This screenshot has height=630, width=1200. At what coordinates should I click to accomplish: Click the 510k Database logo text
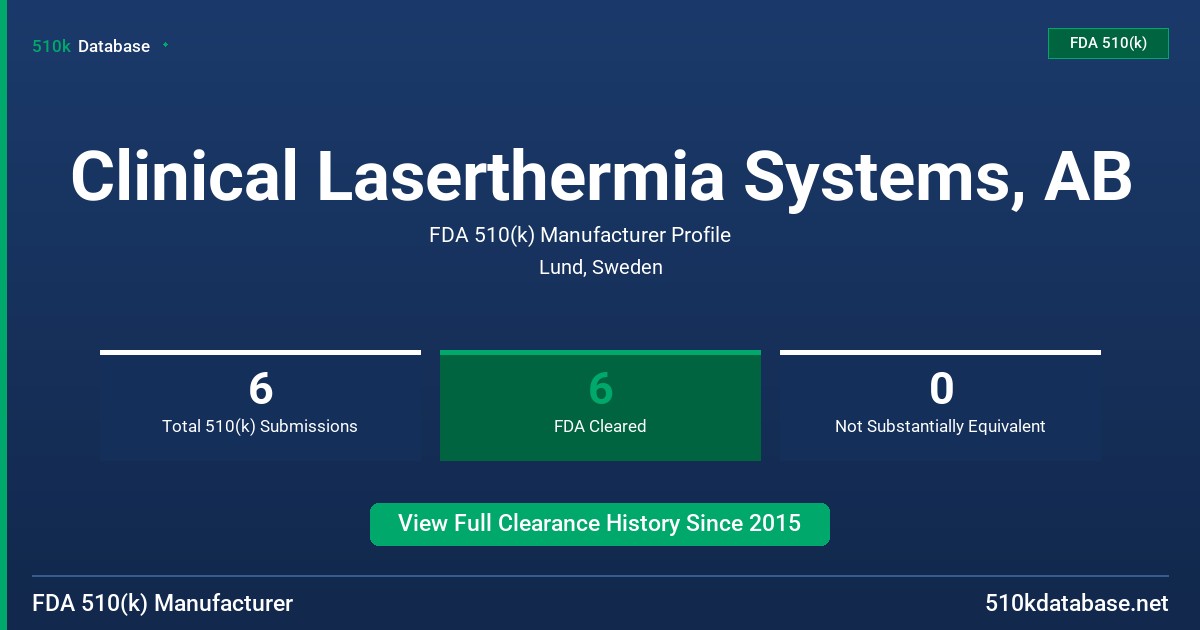(x=91, y=46)
